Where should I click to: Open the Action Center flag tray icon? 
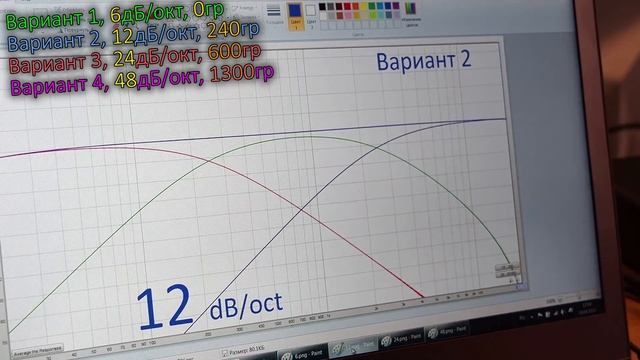(540, 315)
